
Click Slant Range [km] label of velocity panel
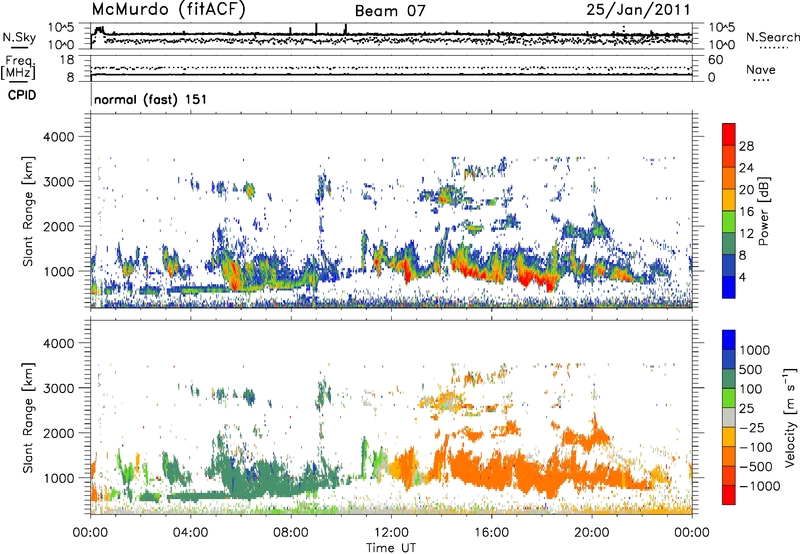(28, 418)
